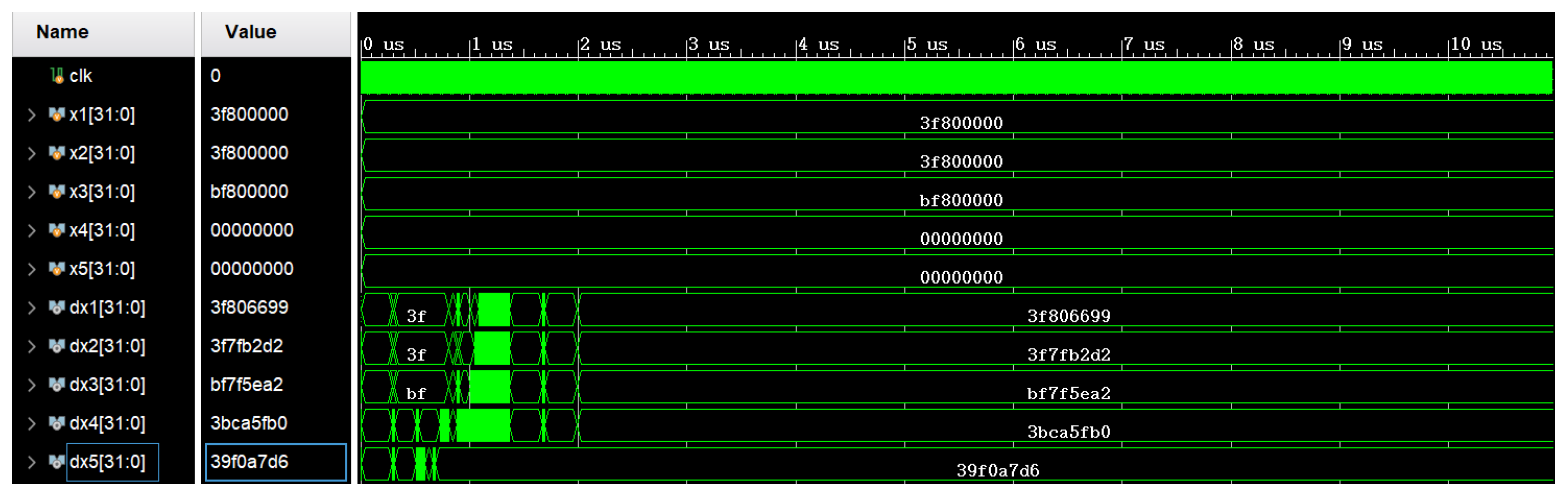The width and height of the screenshot is (1568, 495).
Task: Expand the x4[31:0] bus
Action: tap(31, 230)
